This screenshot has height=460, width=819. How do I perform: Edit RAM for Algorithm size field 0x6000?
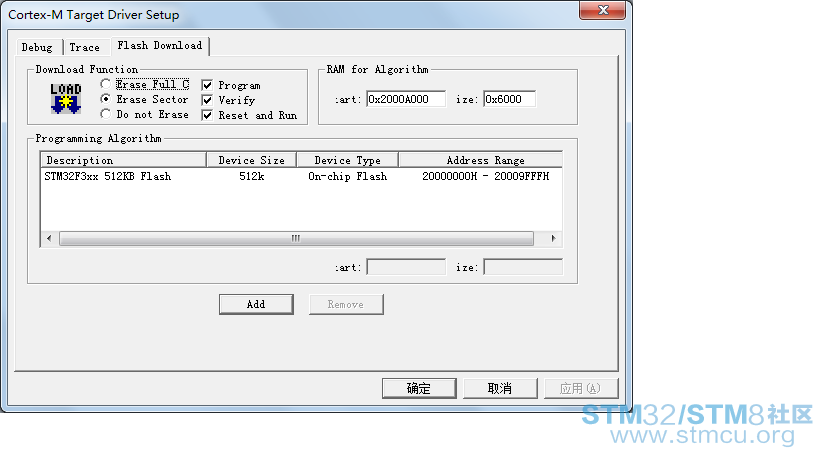coord(510,99)
